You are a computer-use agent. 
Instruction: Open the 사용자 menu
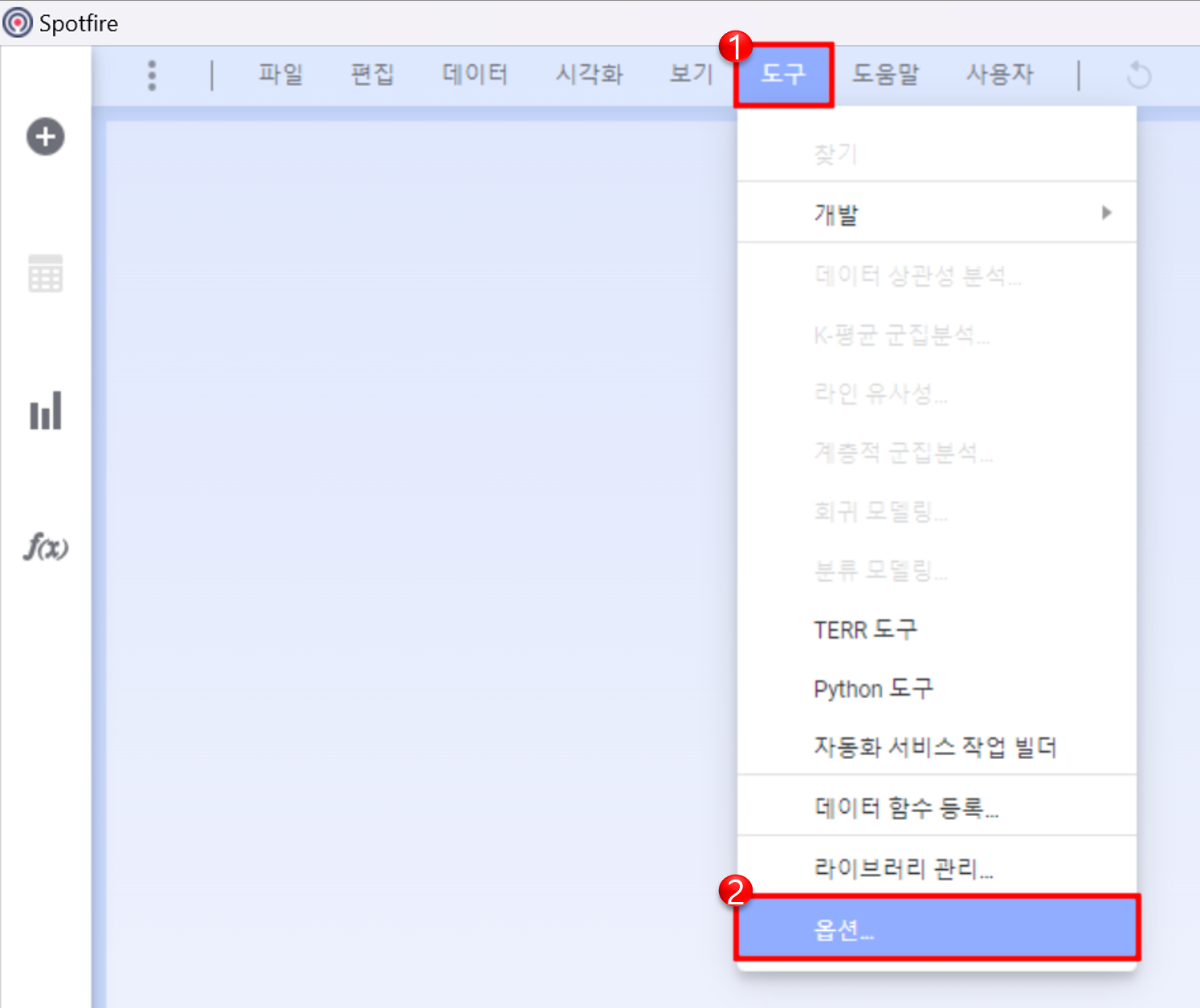(x=1000, y=74)
